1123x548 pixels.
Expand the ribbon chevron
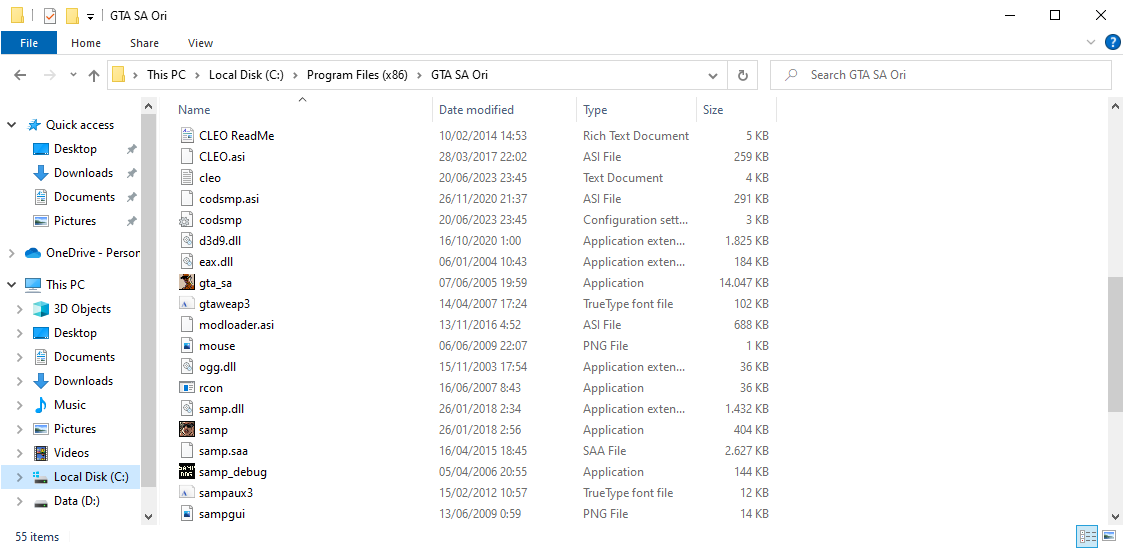click(x=1091, y=43)
